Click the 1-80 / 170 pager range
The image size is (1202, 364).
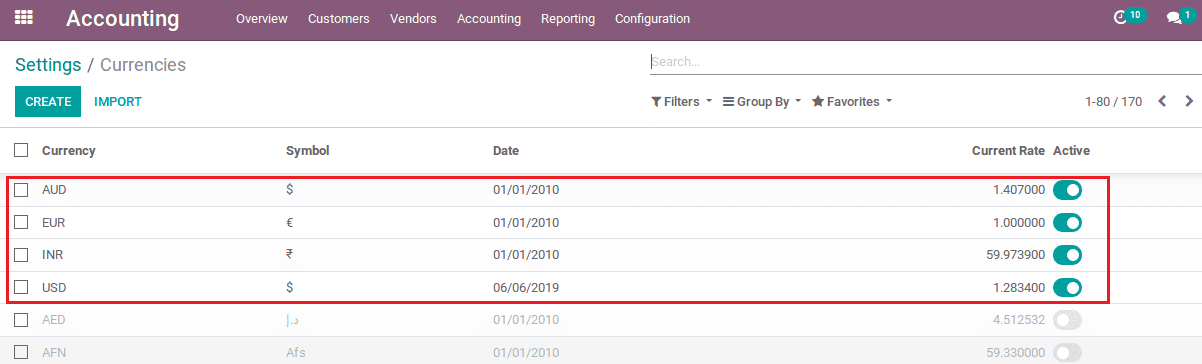click(x=1113, y=101)
